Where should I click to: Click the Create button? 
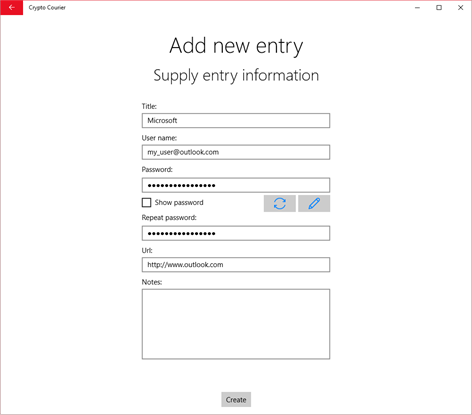[x=236, y=400]
